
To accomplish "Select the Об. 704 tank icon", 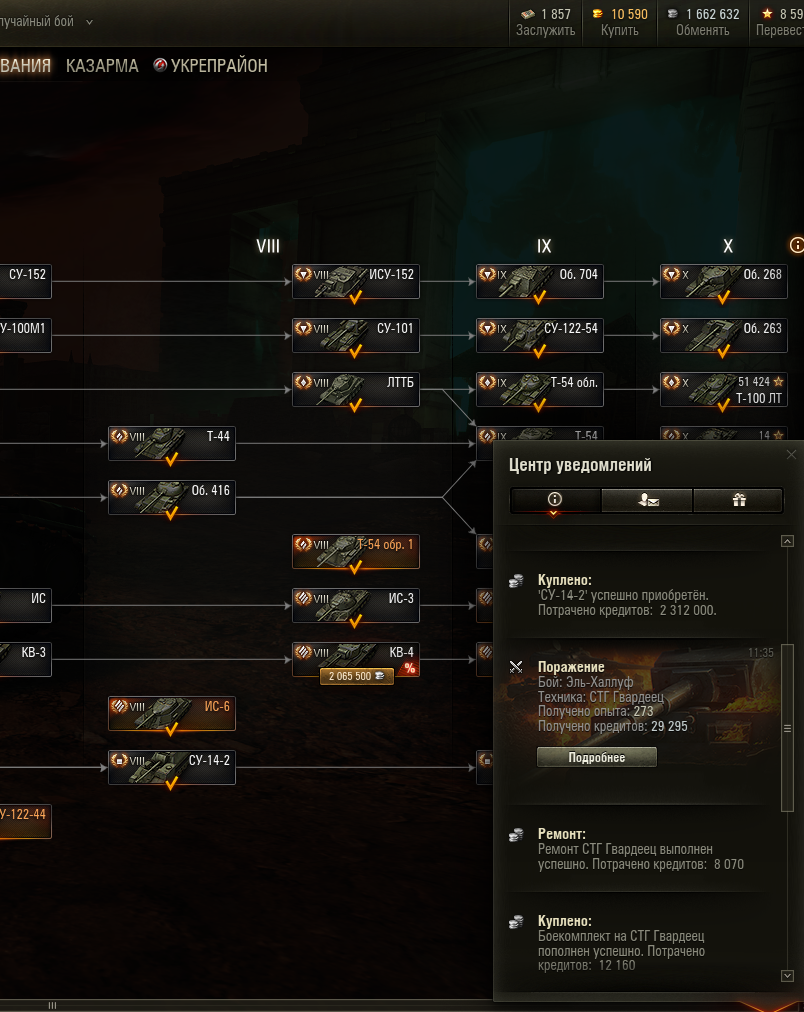I will (539, 281).
